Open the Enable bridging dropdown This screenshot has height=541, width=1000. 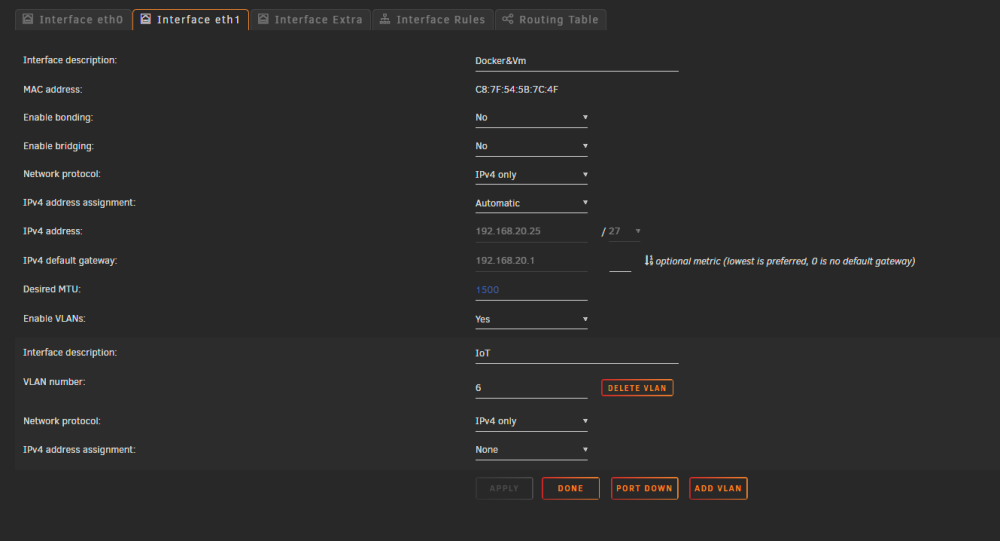click(531, 147)
